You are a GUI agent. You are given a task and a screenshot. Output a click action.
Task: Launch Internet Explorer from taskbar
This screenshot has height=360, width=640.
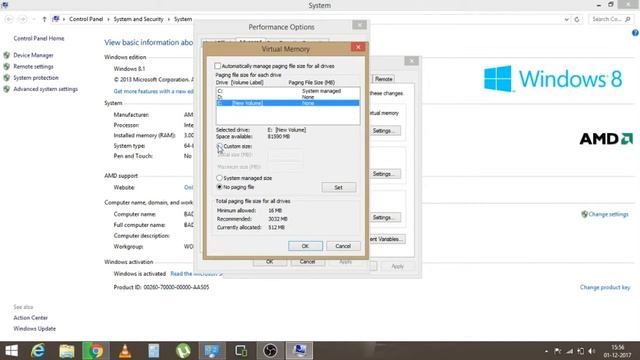point(38,351)
